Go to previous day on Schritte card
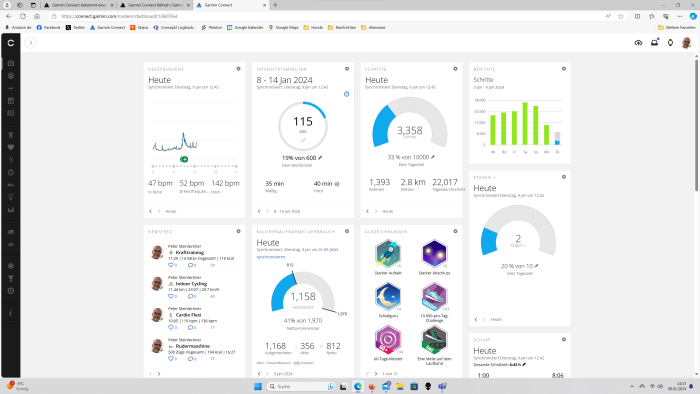Viewport: 700px width, 394px height. (367, 211)
